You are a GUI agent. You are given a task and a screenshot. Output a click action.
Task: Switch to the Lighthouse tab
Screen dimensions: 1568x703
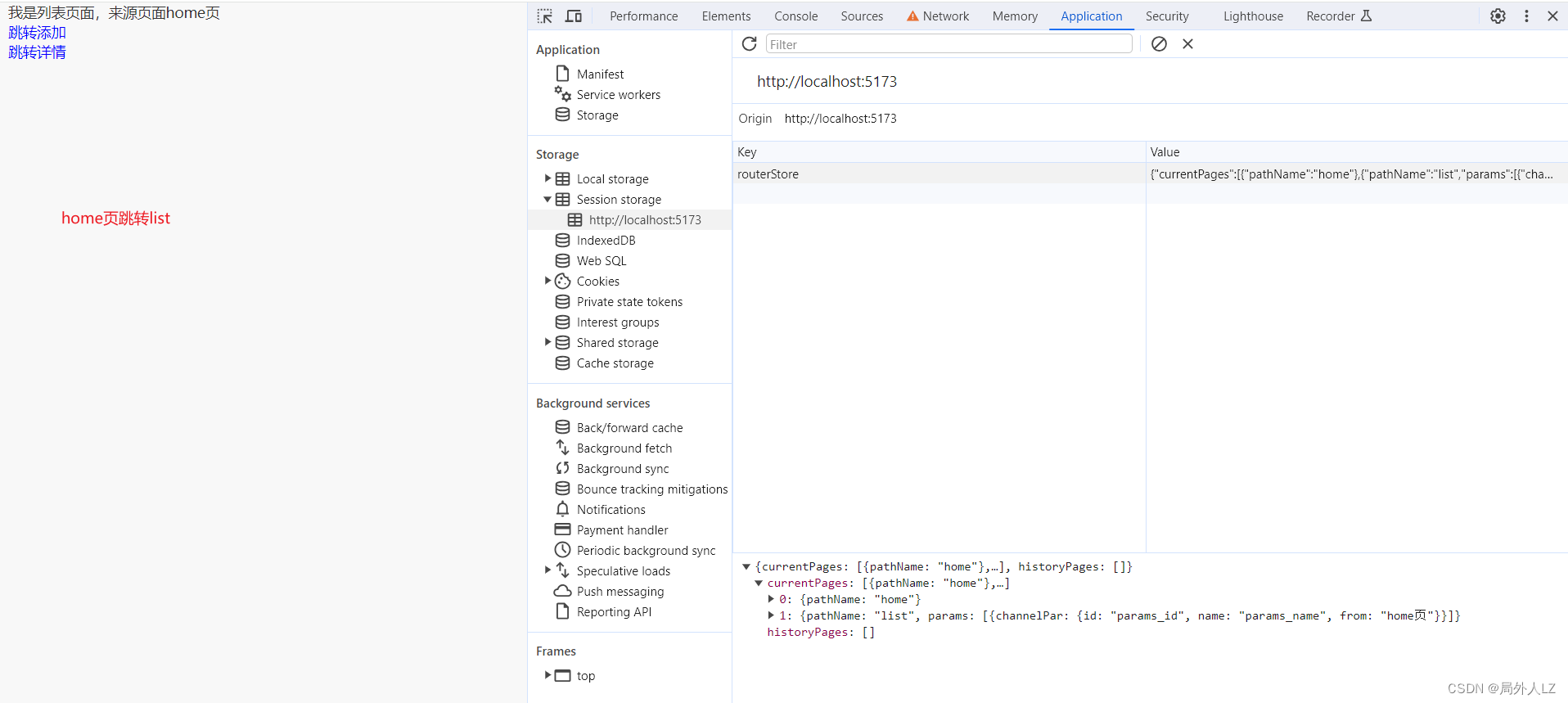click(x=1253, y=16)
